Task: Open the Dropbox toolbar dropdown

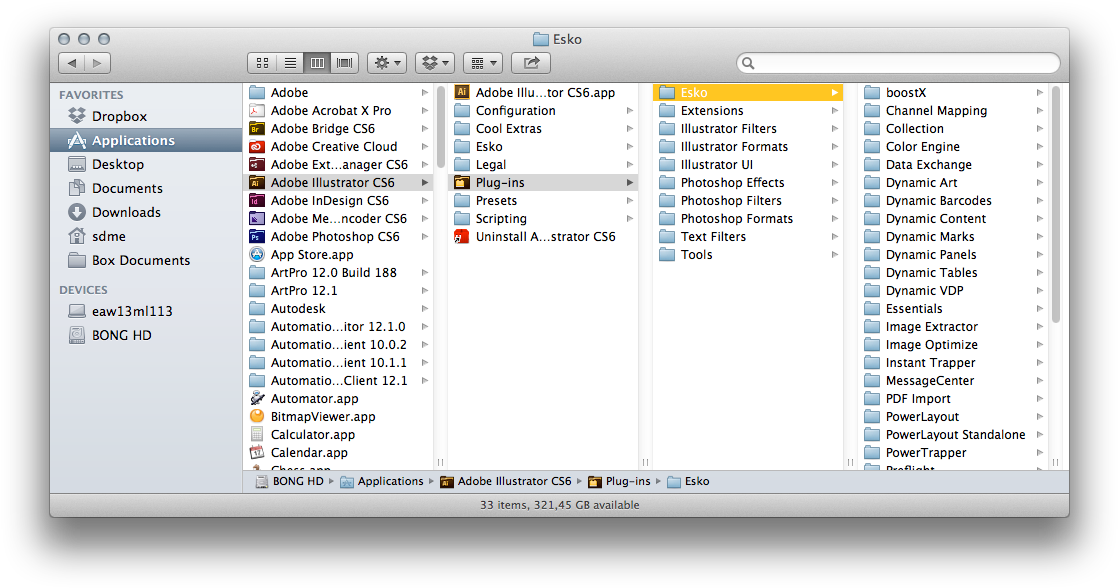Action: [434, 63]
